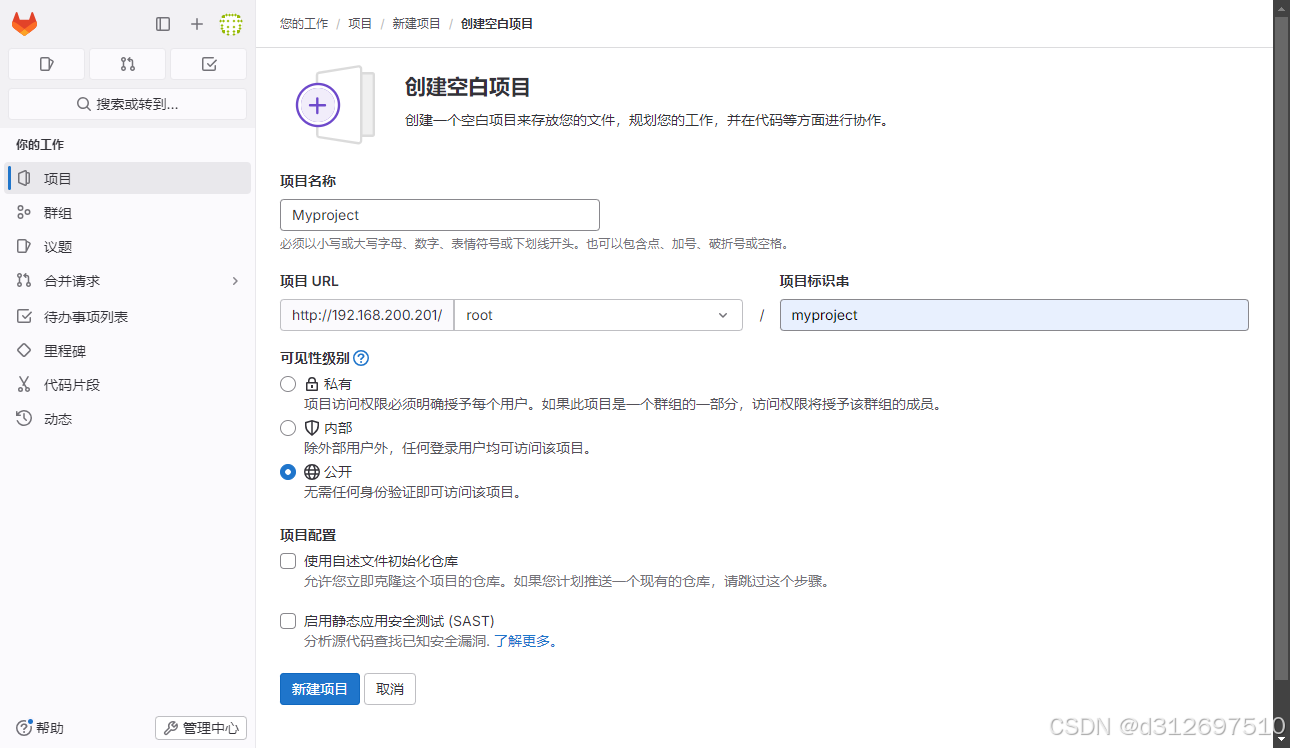Click the 项目标识串 input field
Image resolution: width=1290 pixels, height=748 pixels.
coord(1014,315)
